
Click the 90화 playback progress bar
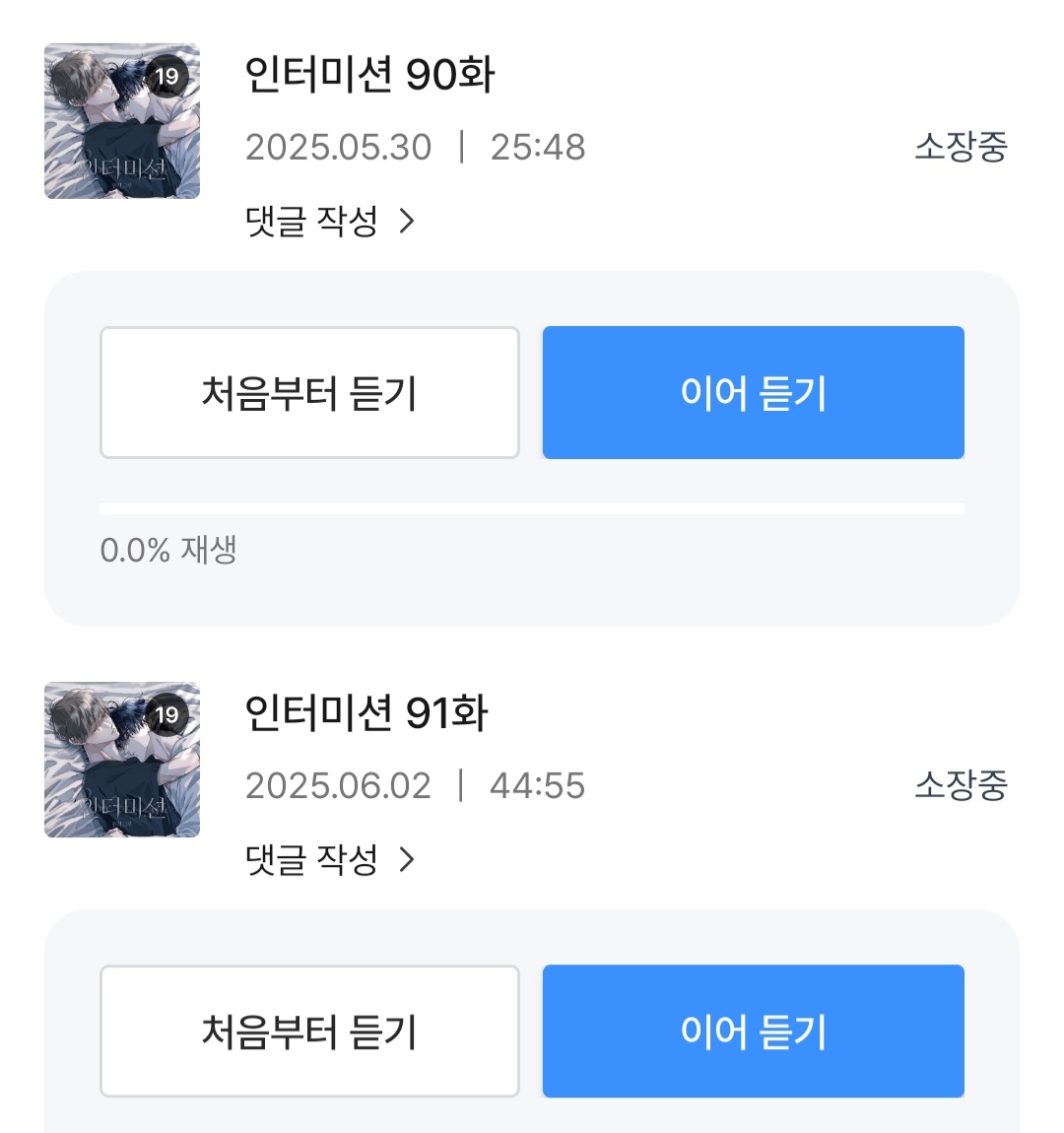click(x=532, y=508)
